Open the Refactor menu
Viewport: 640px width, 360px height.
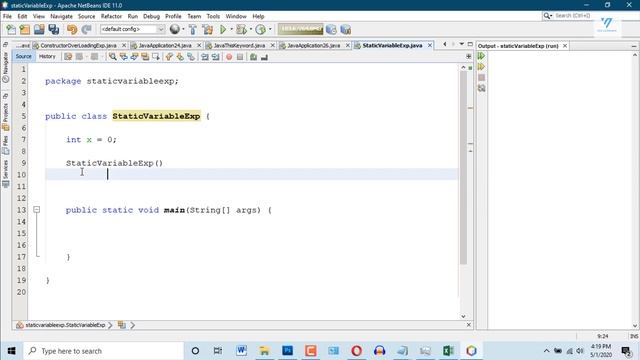(x=111, y=16)
